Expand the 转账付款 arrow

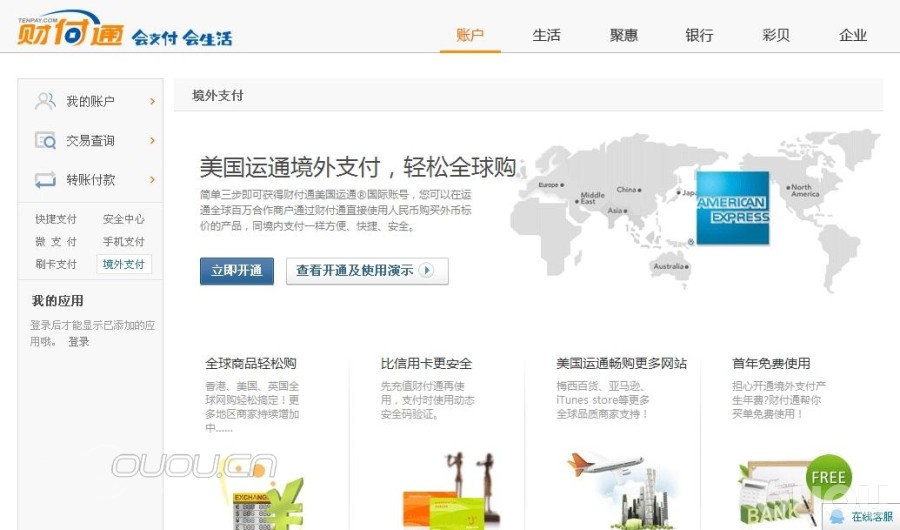click(152, 180)
